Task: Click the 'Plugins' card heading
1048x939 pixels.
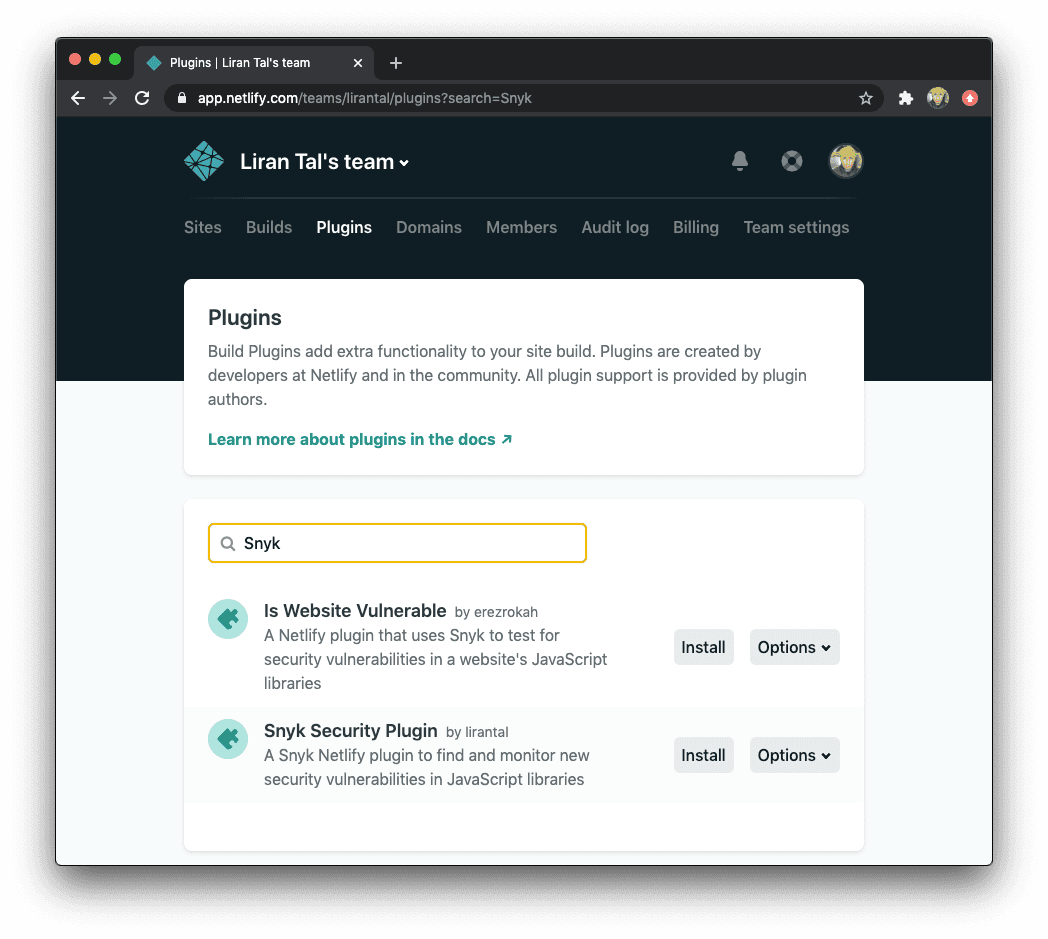Action: (x=245, y=317)
